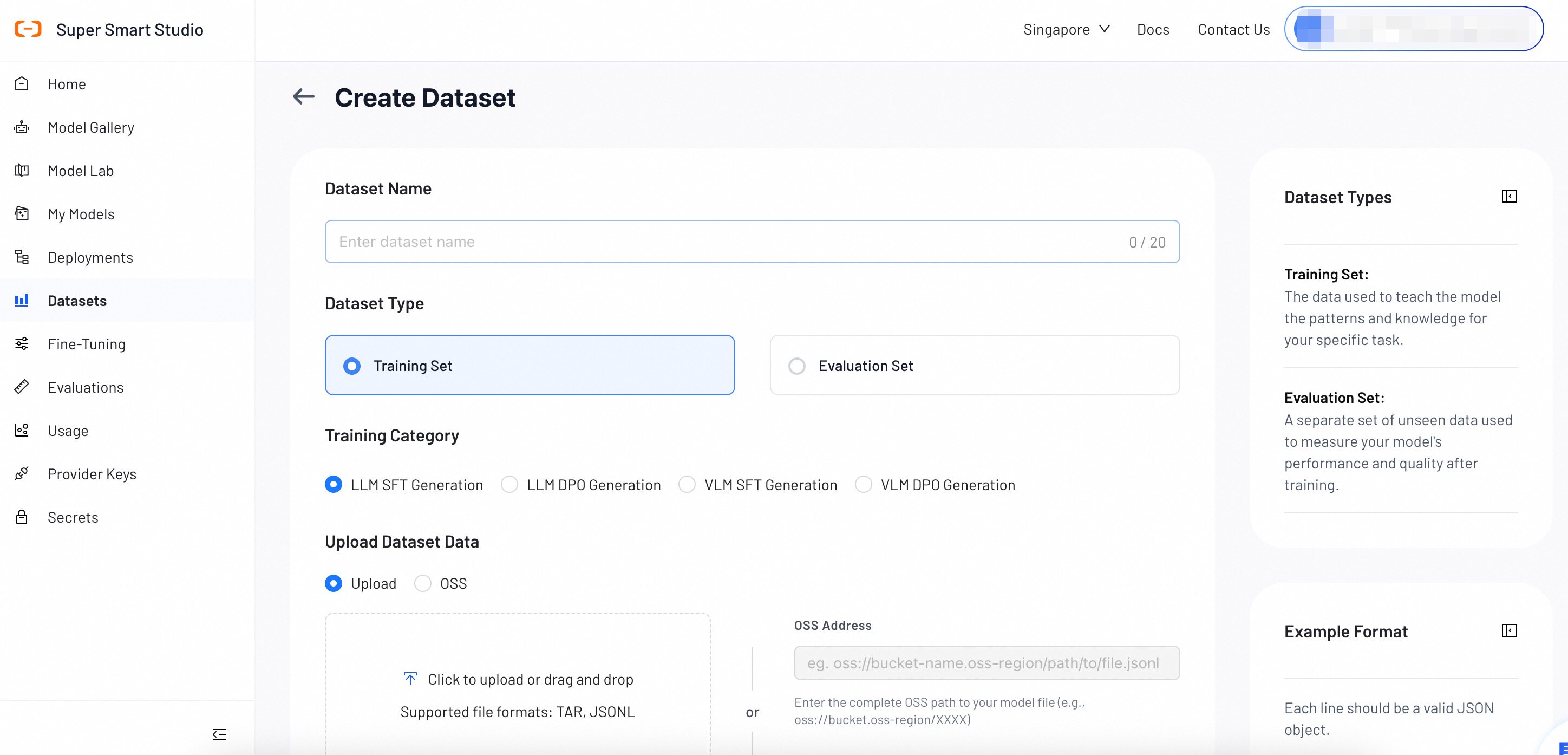Go to Fine-Tuning page
This screenshot has height=755, width=1568.
pyautogui.click(x=127, y=343)
